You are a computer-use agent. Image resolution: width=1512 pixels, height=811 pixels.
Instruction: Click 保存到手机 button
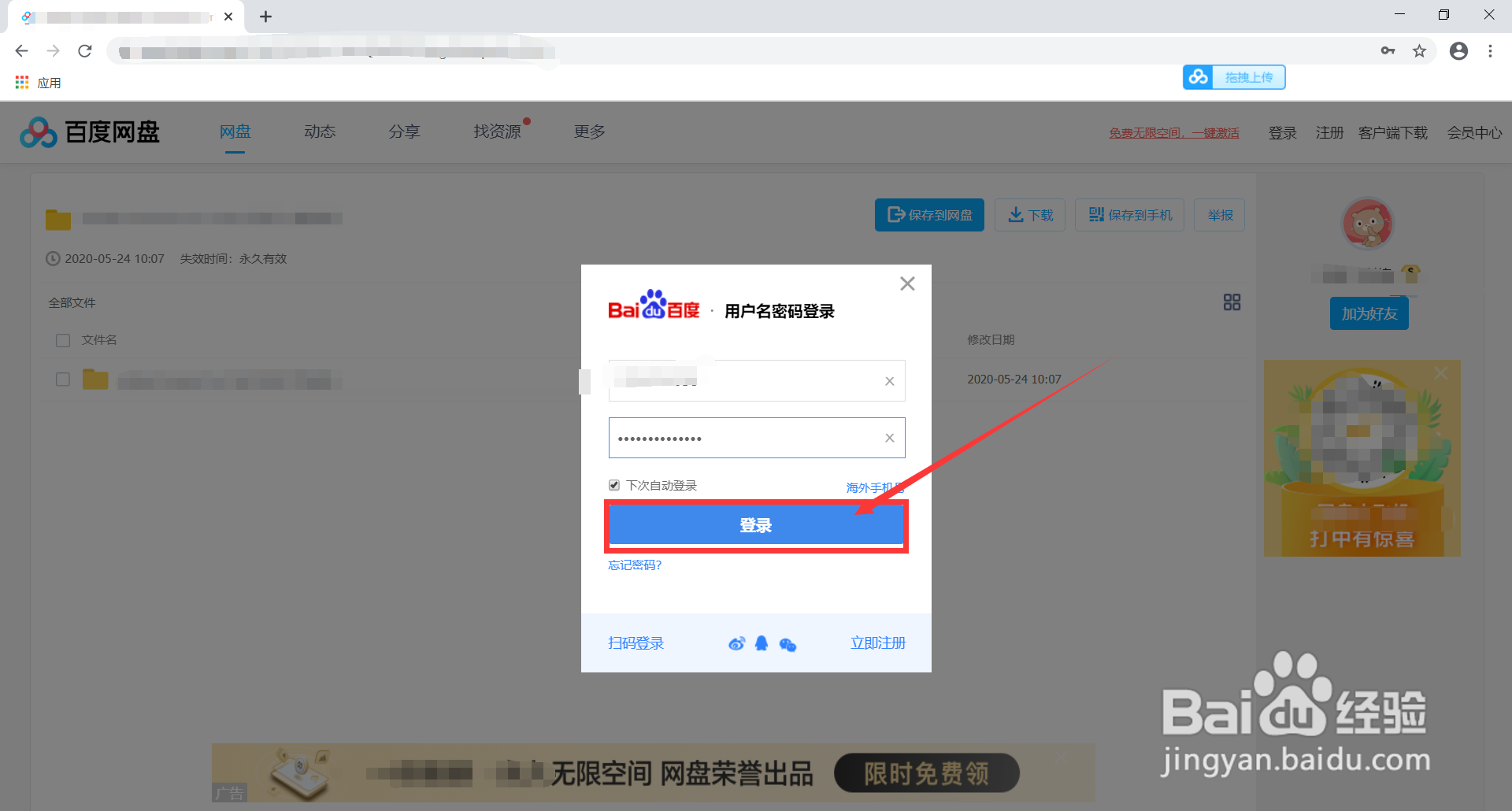(x=1130, y=215)
